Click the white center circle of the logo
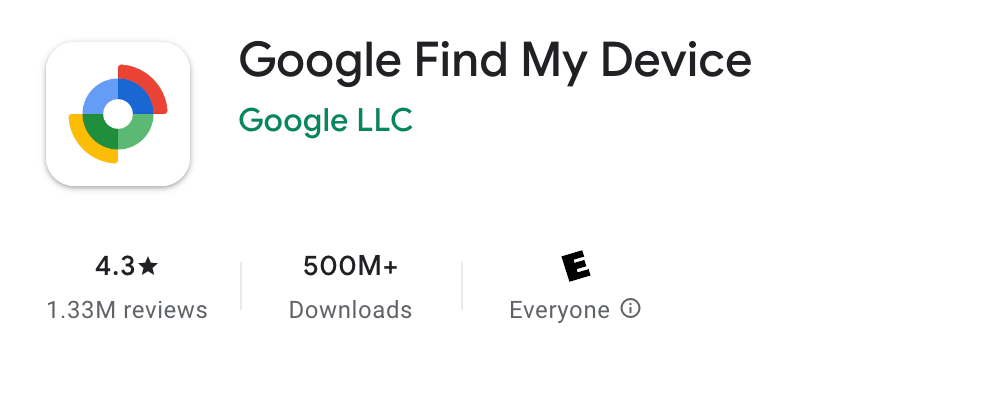The width and height of the screenshot is (994, 404). pos(118,114)
